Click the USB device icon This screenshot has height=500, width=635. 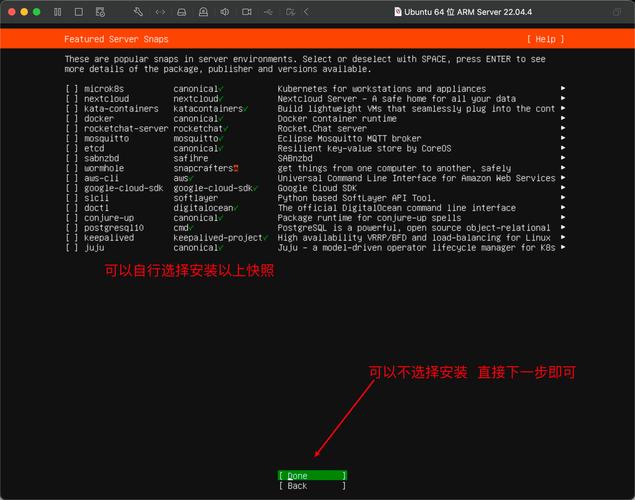(x=268, y=12)
